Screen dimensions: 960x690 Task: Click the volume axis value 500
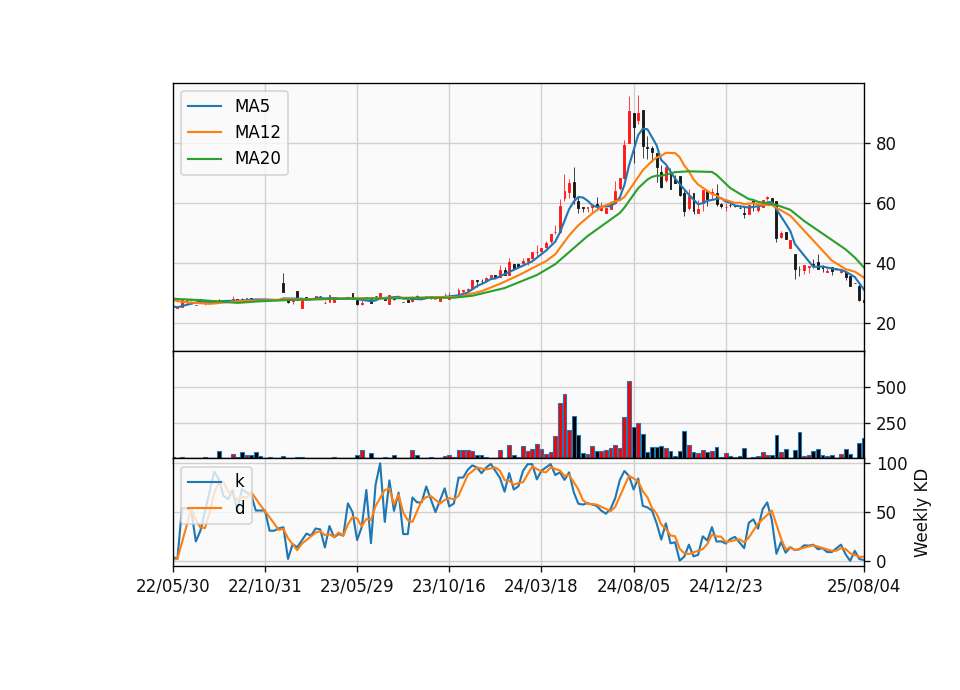pyautogui.click(x=891, y=388)
